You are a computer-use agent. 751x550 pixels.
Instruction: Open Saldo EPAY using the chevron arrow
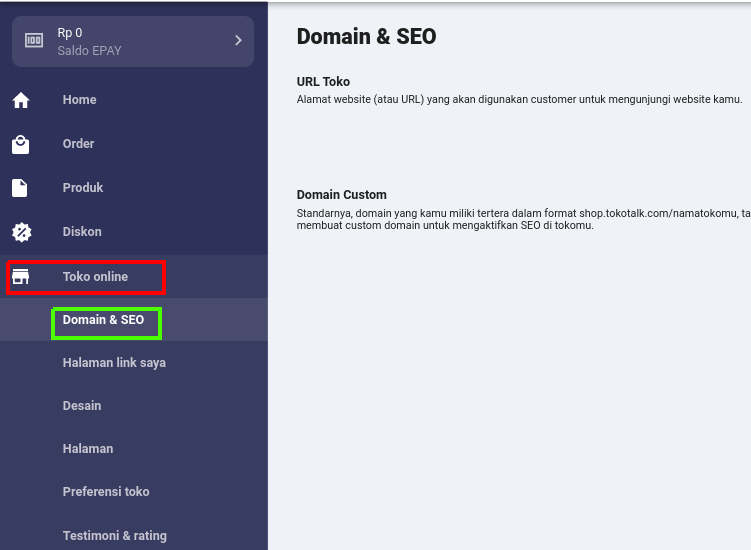coord(238,41)
